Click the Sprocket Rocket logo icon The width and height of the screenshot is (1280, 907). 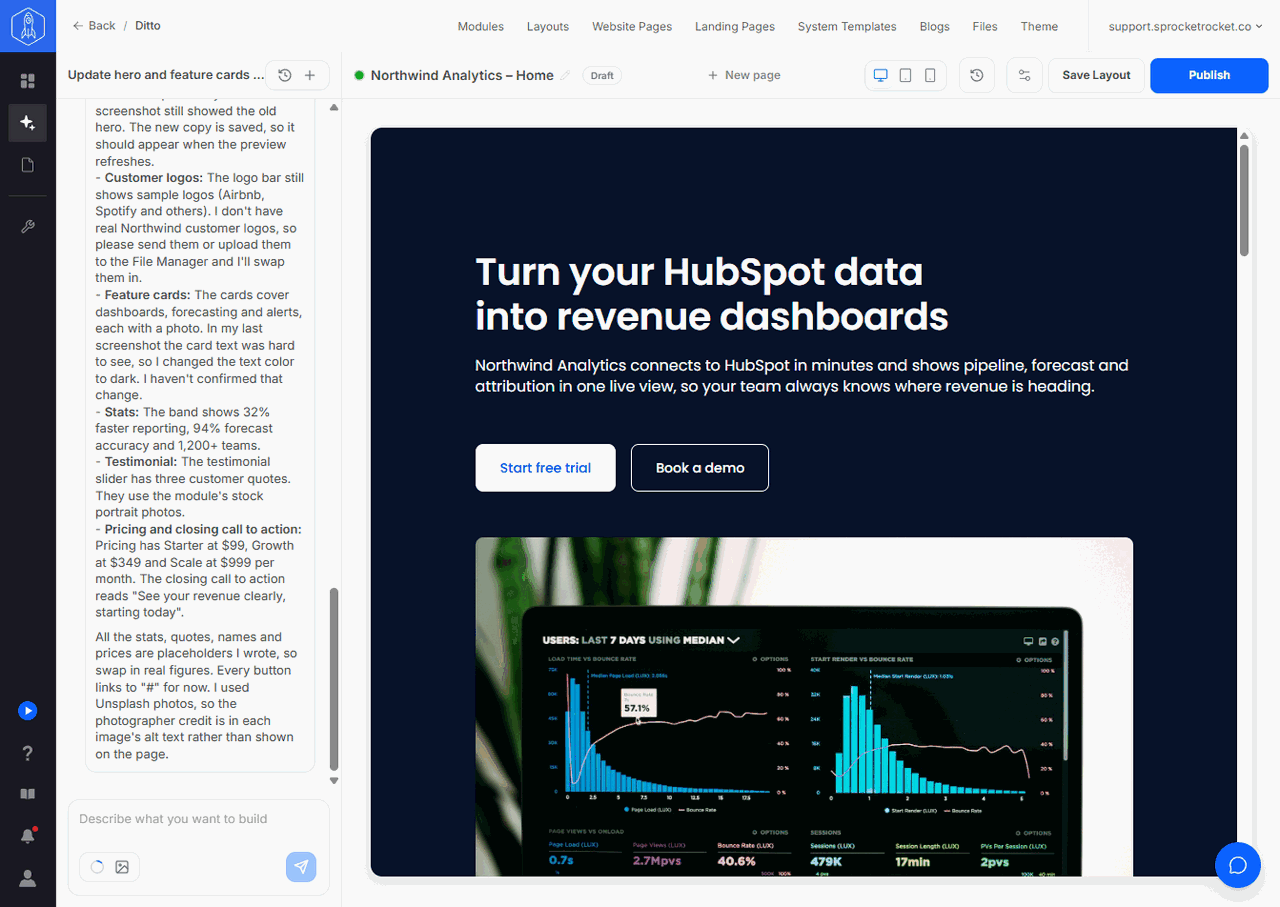[x=27, y=26]
